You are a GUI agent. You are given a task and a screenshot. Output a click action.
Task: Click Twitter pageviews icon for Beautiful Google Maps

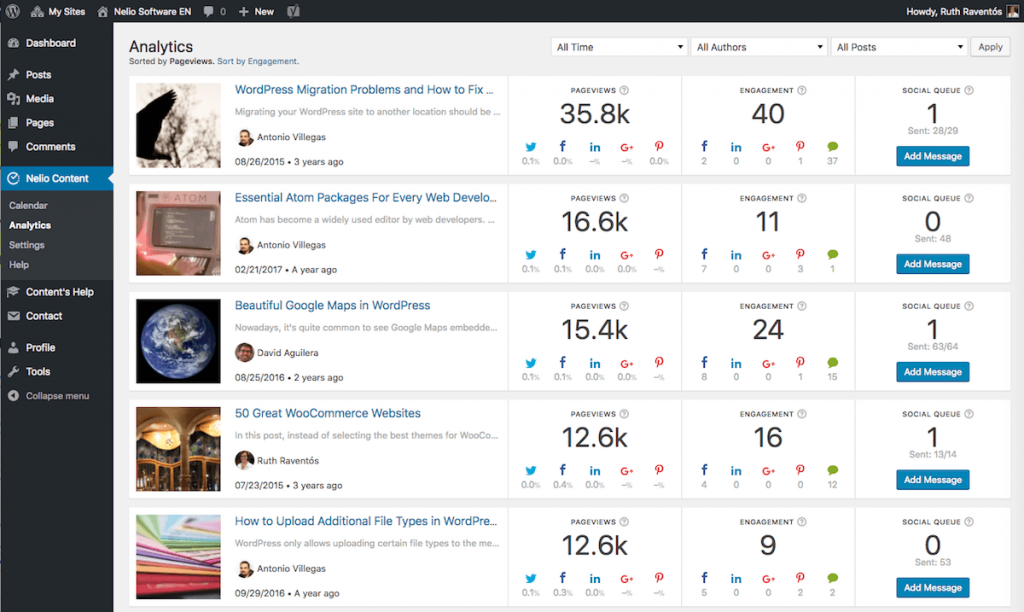[x=530, y=363]
